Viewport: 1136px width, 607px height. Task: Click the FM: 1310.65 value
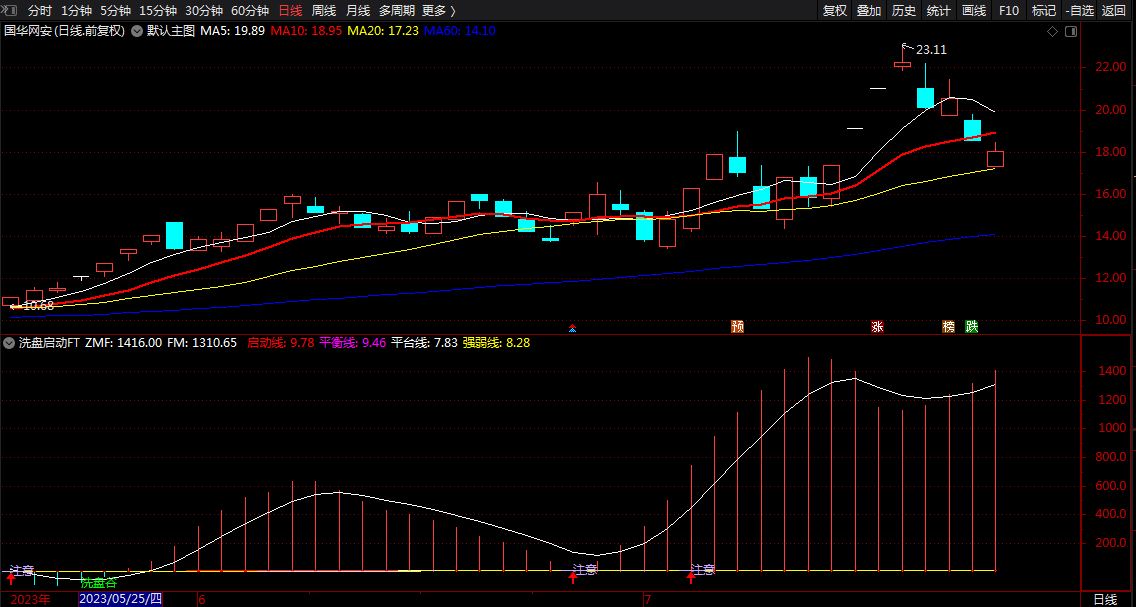[x=201, y=343]
